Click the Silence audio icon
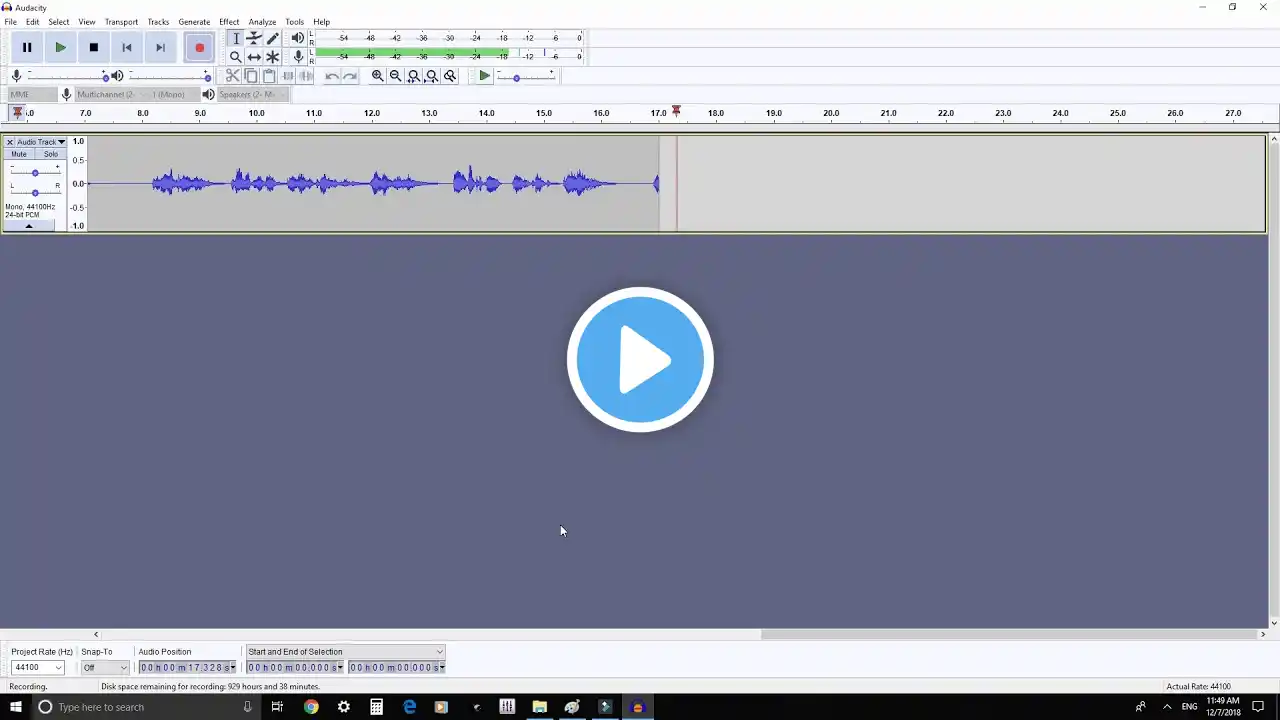The width and height of the screenshot is (1280, 720). click(x=306, y=76)
